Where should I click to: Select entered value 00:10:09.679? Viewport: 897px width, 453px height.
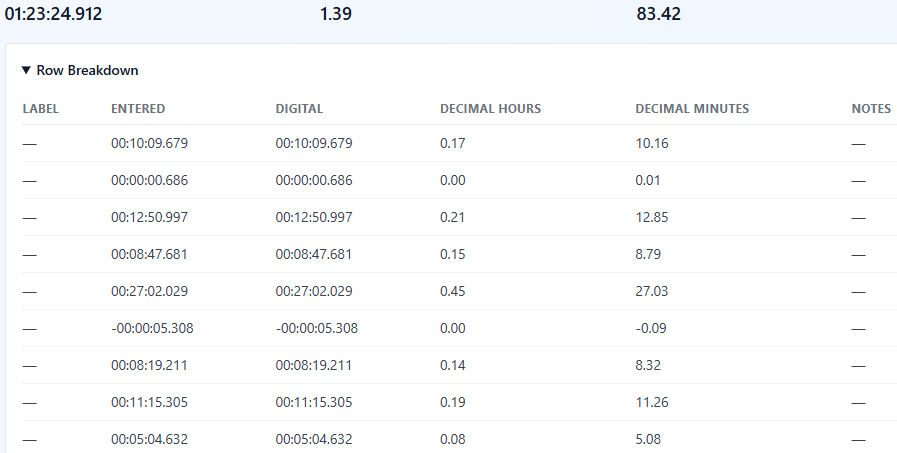pyautogui.click(x=149, y=143)
